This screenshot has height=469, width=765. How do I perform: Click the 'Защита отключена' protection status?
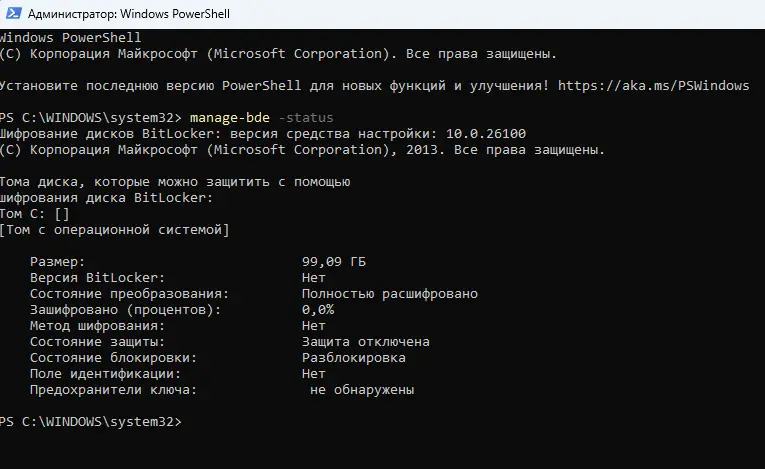[366, 342]
